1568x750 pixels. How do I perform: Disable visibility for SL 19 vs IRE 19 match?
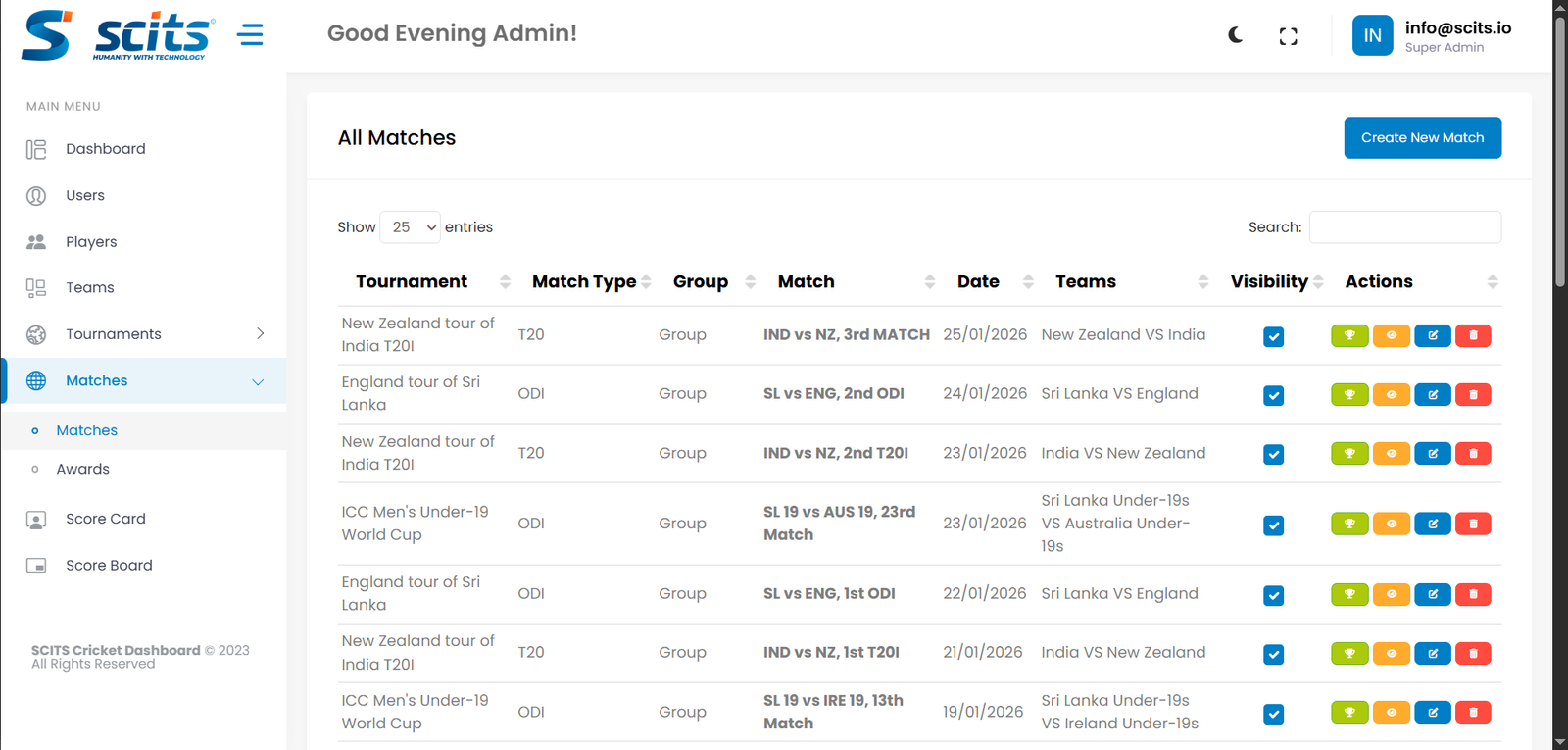tap(1273, 714)
